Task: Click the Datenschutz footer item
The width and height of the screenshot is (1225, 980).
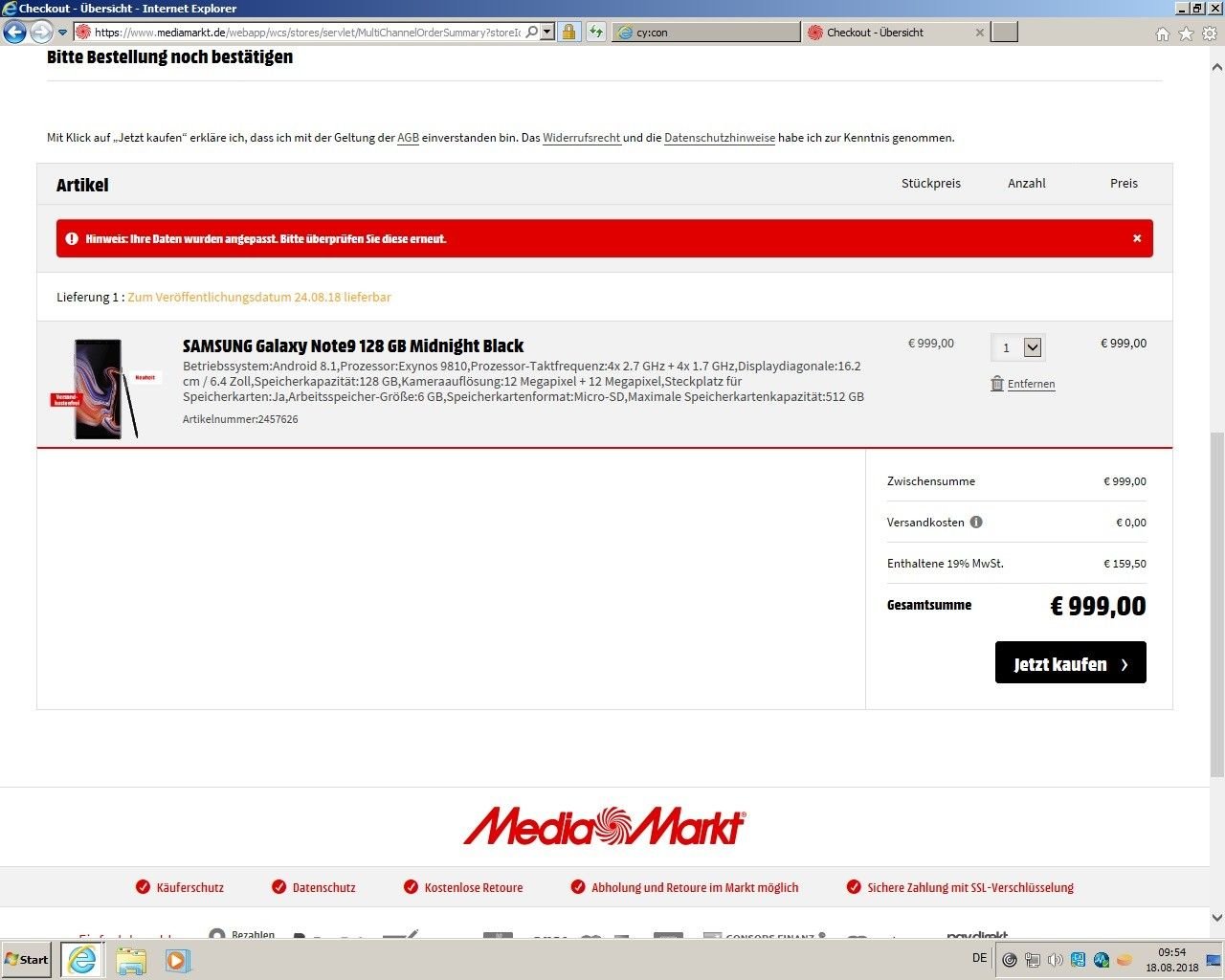Action: click(314, 887)
